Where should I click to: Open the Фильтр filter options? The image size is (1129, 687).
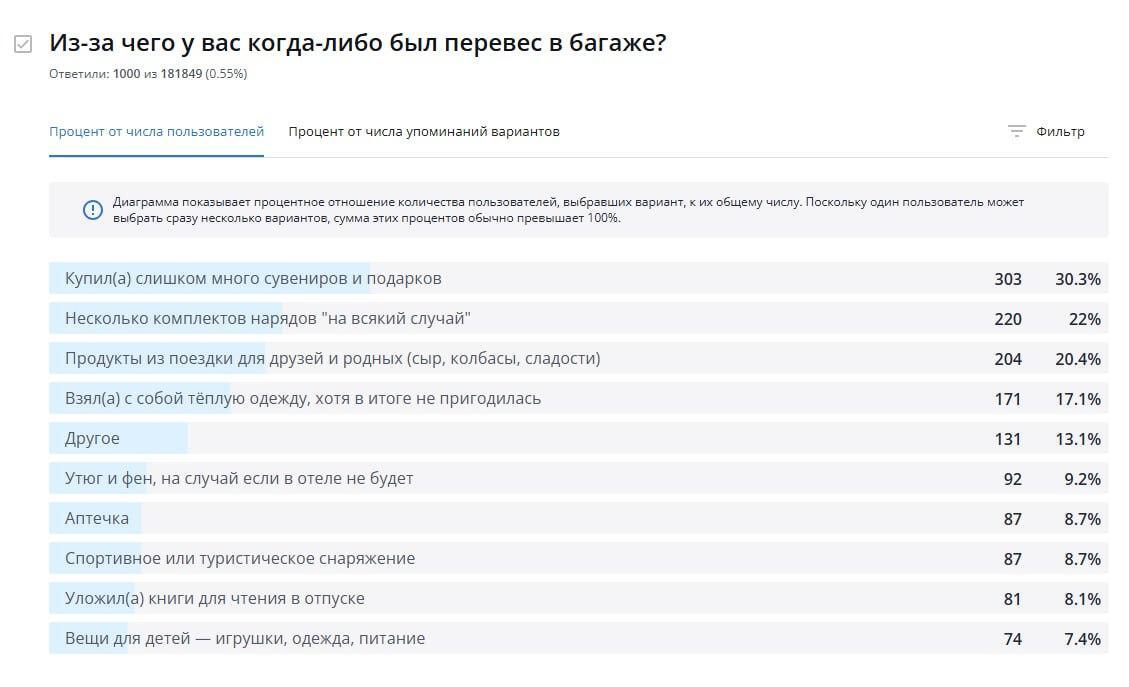1045,131
